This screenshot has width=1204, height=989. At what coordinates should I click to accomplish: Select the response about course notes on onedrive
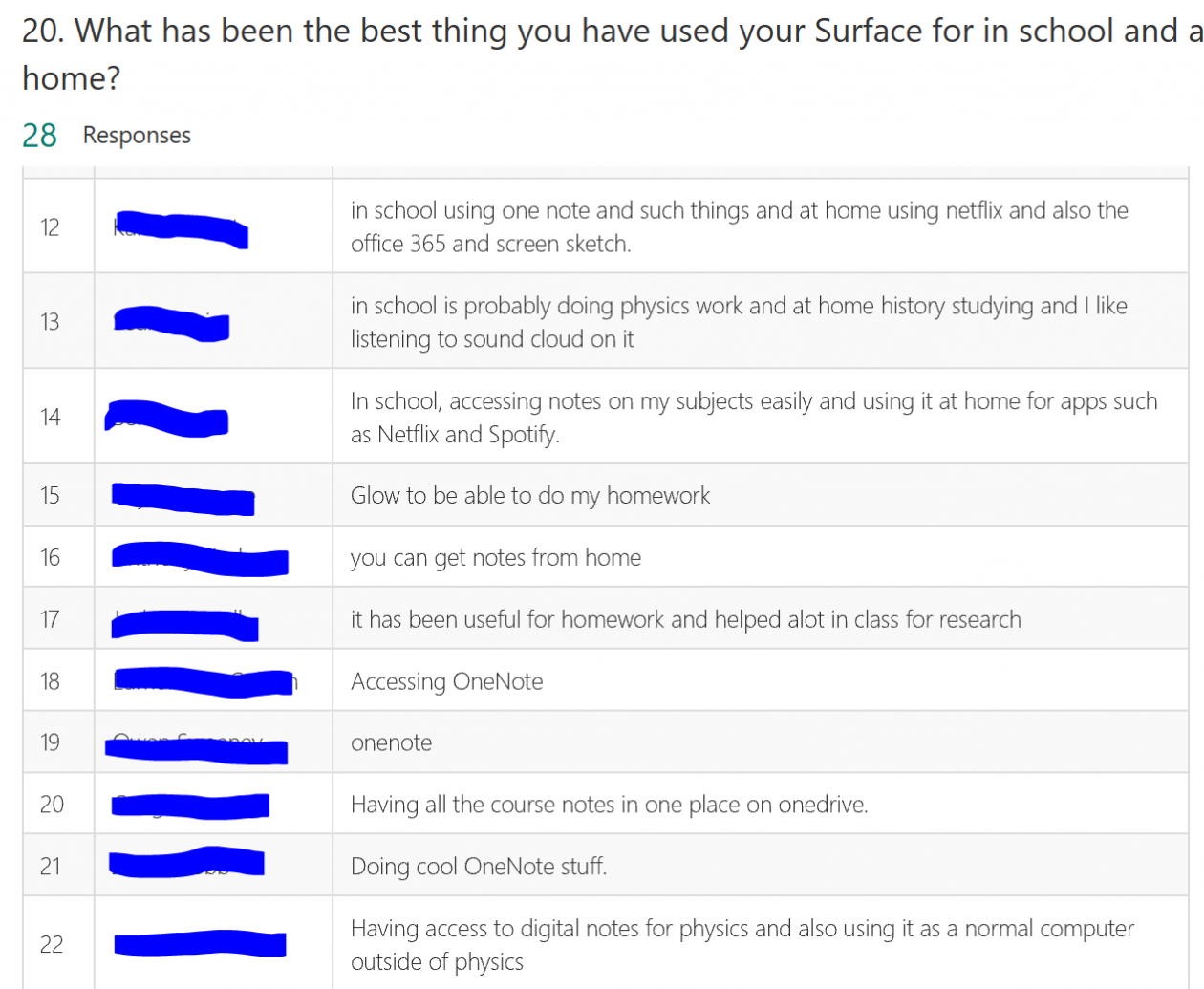[x=609, y=805]
